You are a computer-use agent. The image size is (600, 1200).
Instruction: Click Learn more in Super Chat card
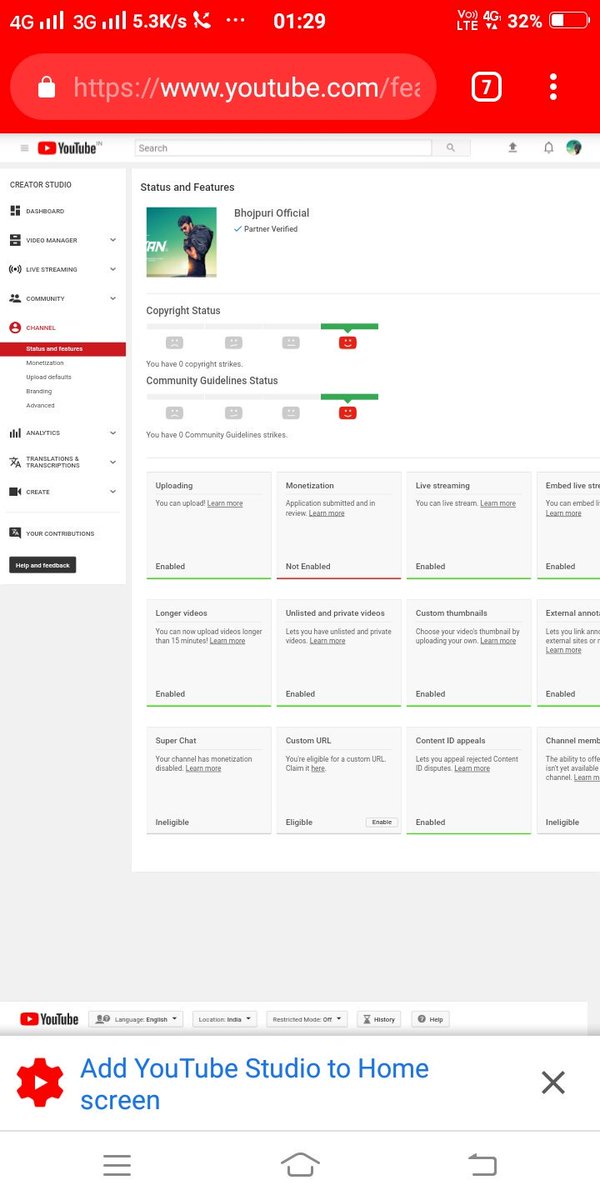click(203, 768)
